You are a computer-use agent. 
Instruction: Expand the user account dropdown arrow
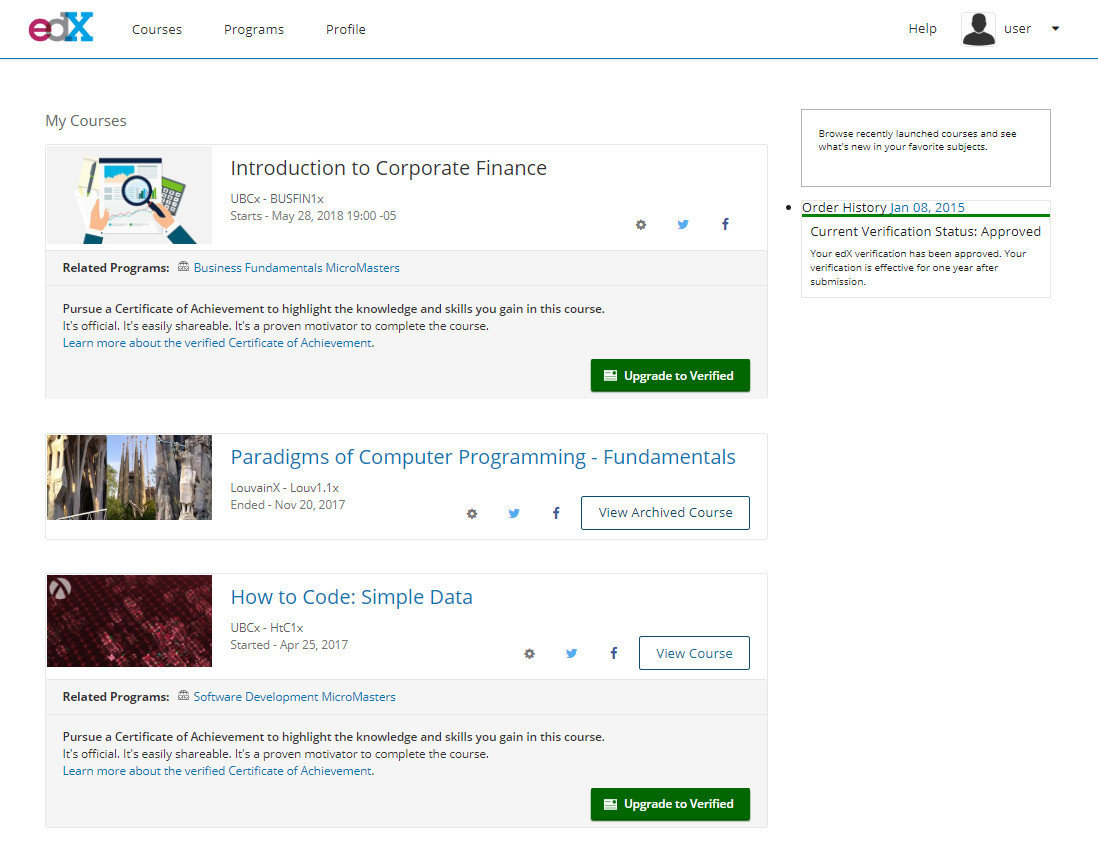click(1055, 29)
